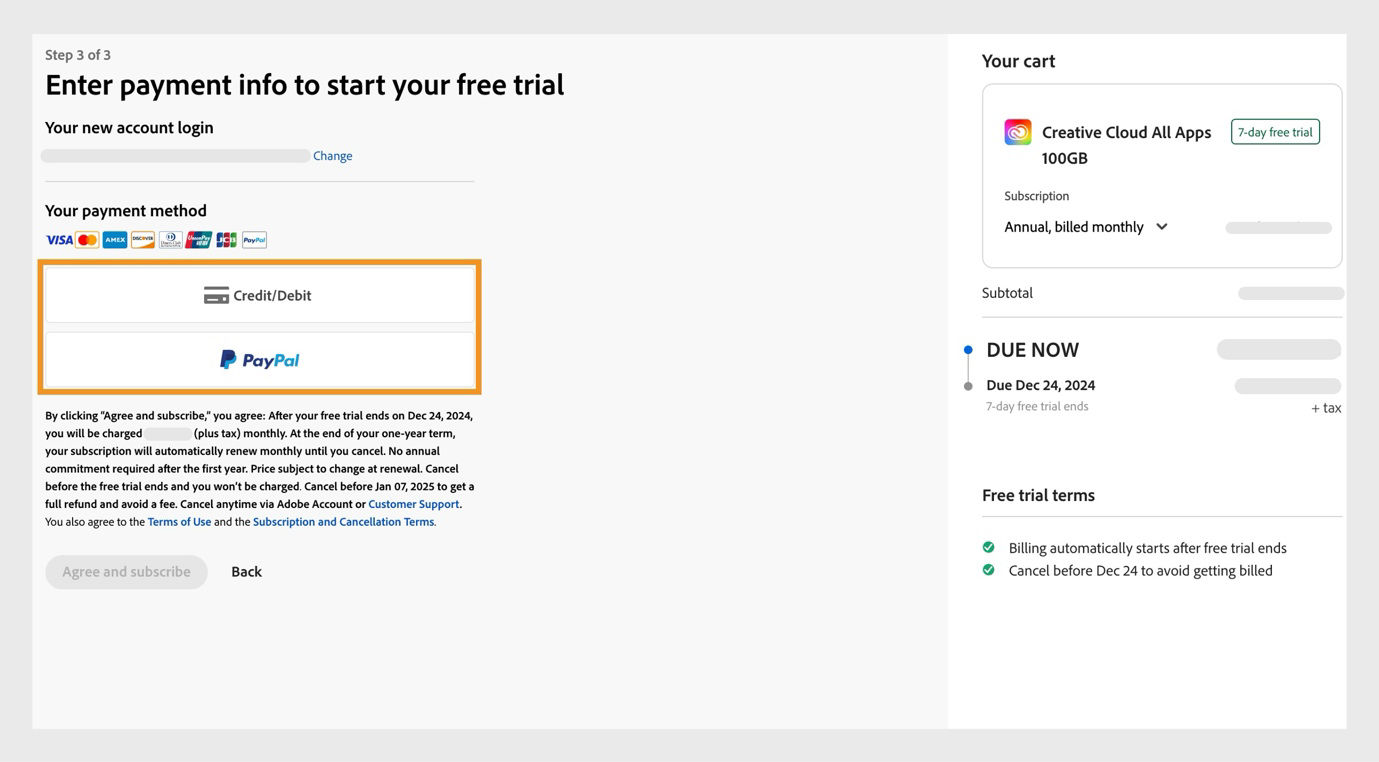Click the Mastercard logo

87,240
